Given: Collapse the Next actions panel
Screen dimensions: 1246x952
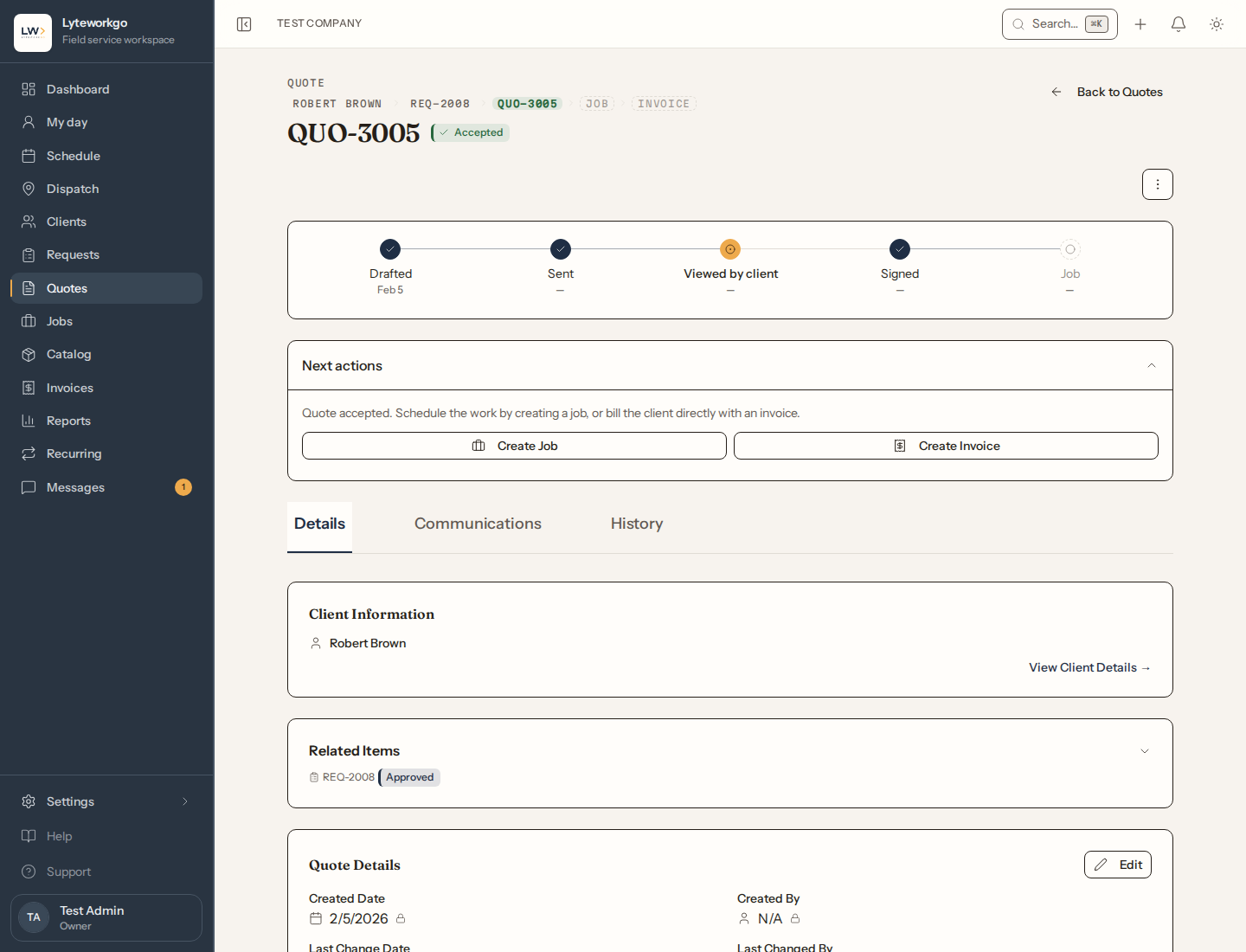Looking at the screenshot, I should tap(1152, 365).
